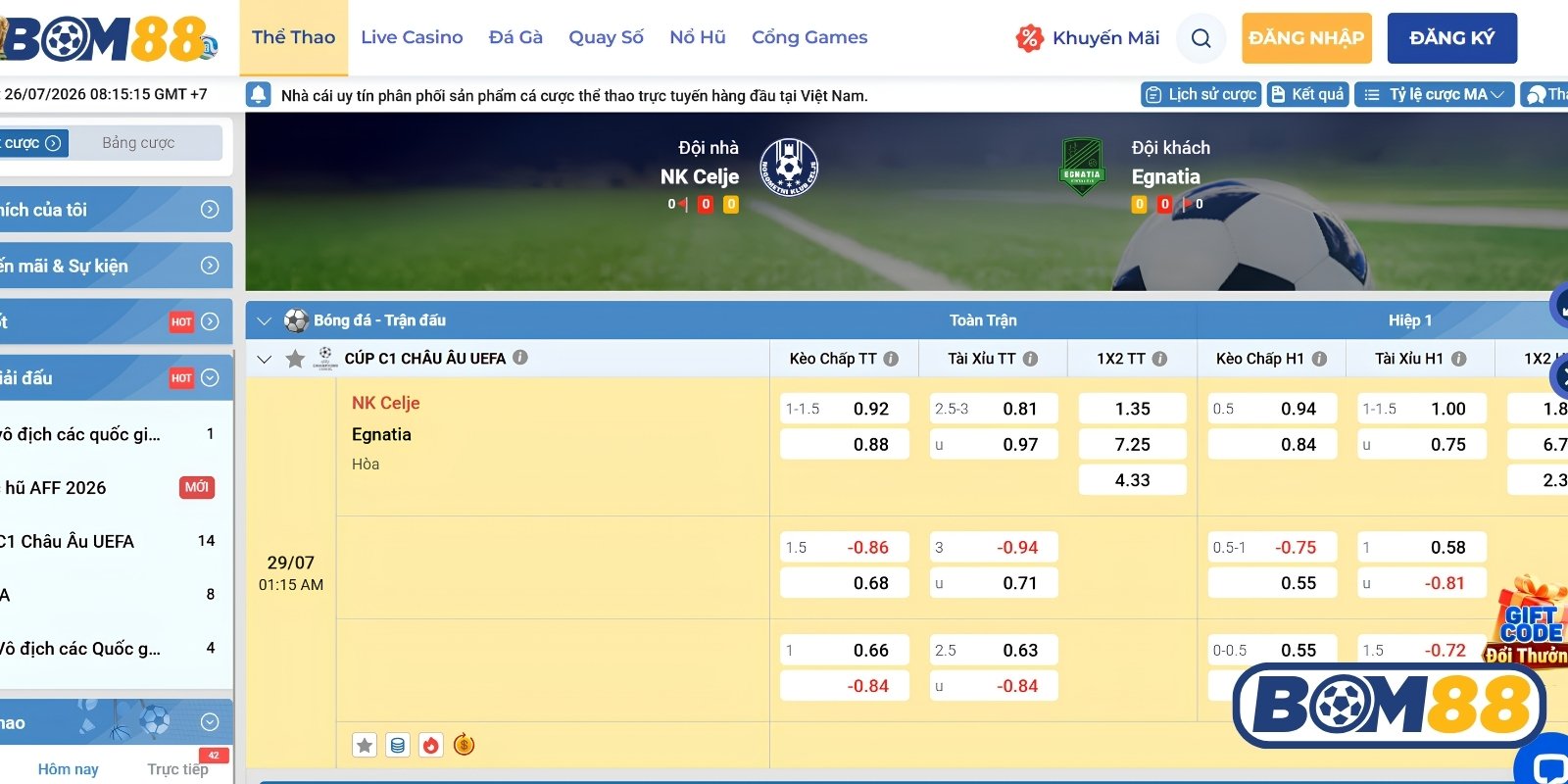Open the Nổ Hũ menu
The height and width of the screenshot is (784, 1568).
point(698,37)
